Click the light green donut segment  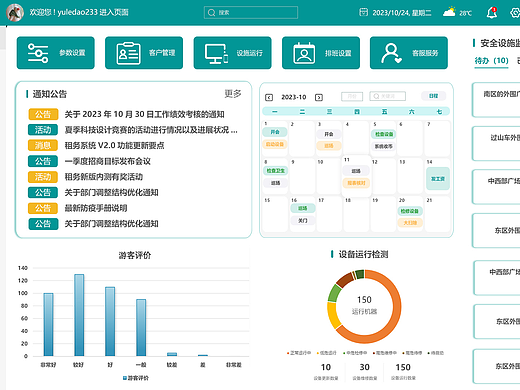[334, 293]
